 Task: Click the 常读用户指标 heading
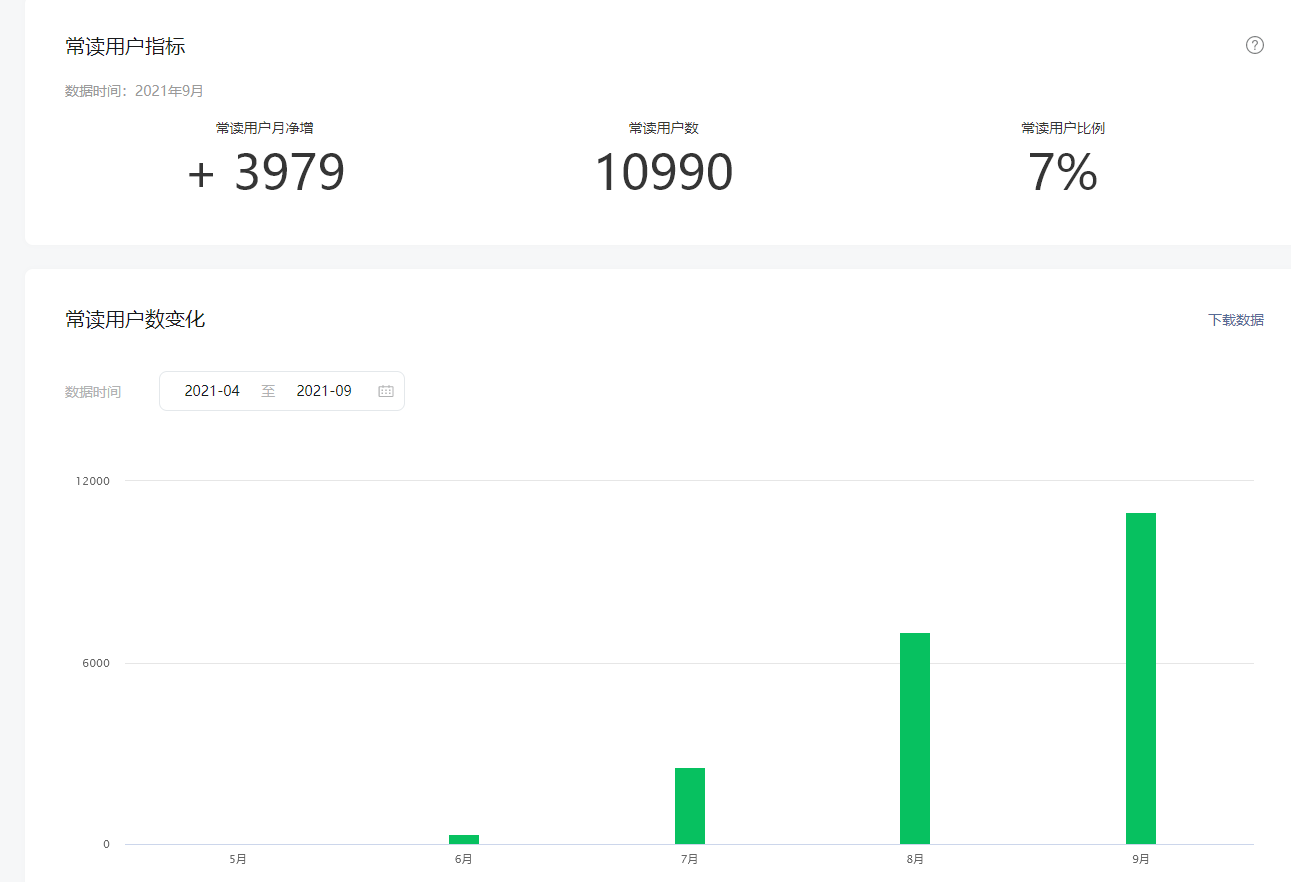pos(125,46)
